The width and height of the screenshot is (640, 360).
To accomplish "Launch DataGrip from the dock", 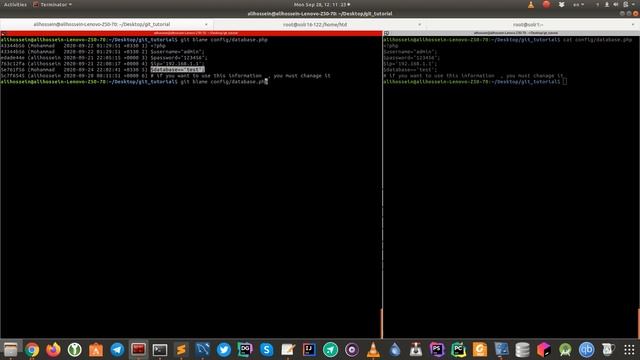I will pyautogui.click(x=245, y=350).
